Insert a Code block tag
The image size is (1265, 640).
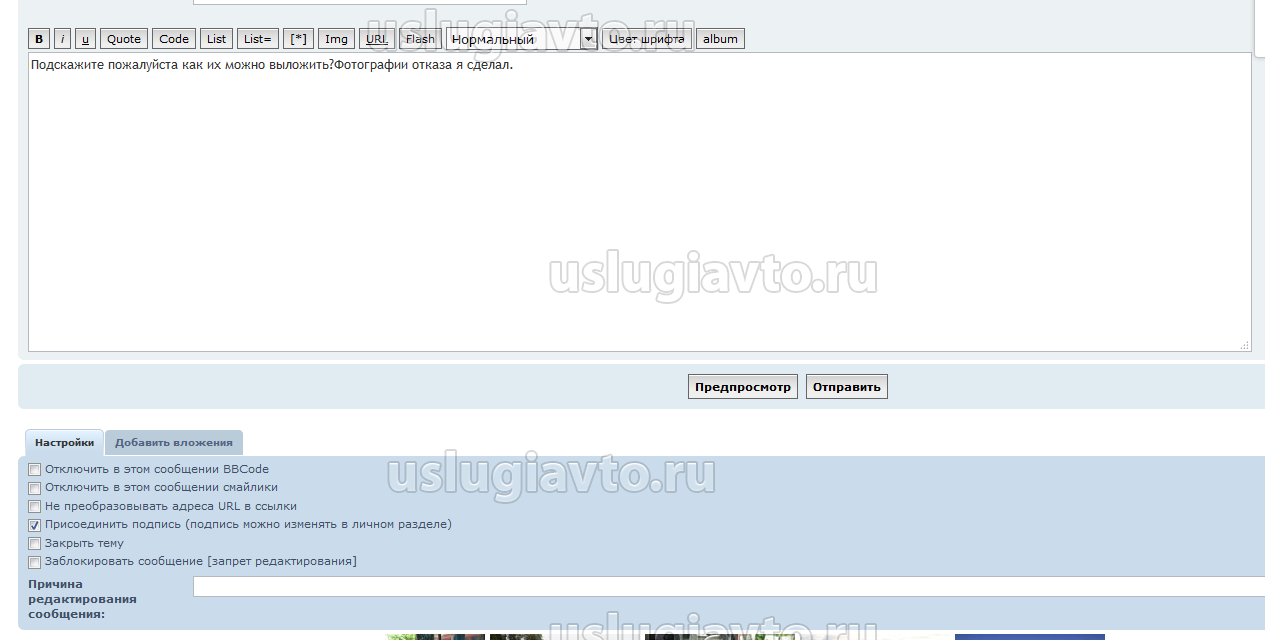174,39
